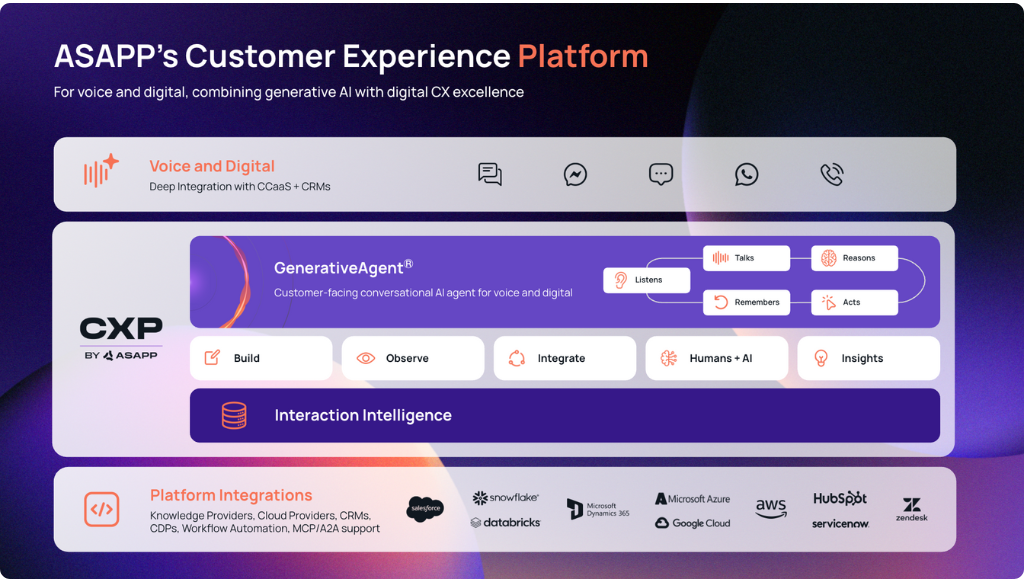Screen dimensions: 1024x583
Task: Click the Microsoft Dynamics 365 logo
Action: pyautogui.click(x=598, y=509)
